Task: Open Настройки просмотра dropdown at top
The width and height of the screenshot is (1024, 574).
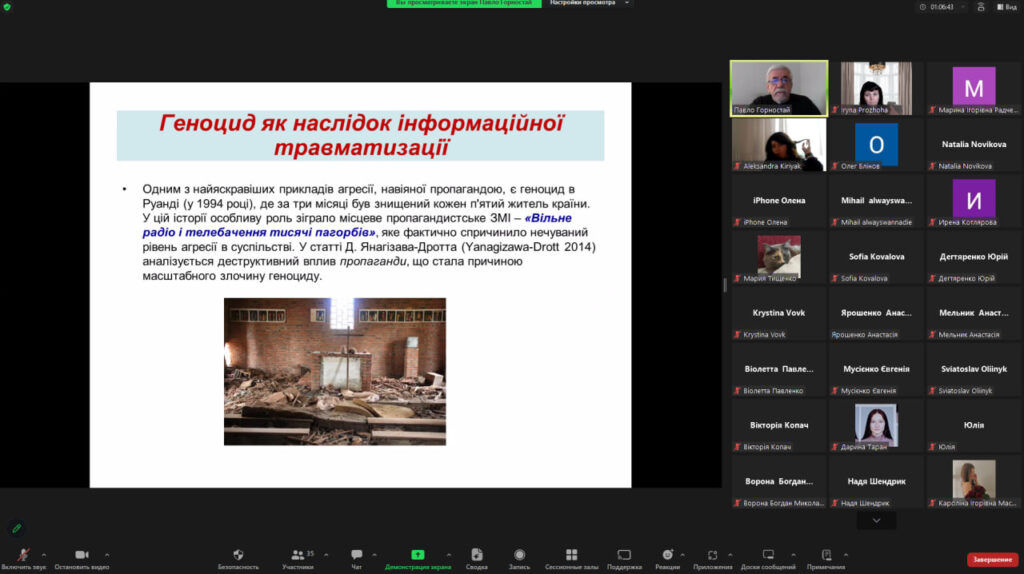Action: pyautogui.click(x=589, y=4)
